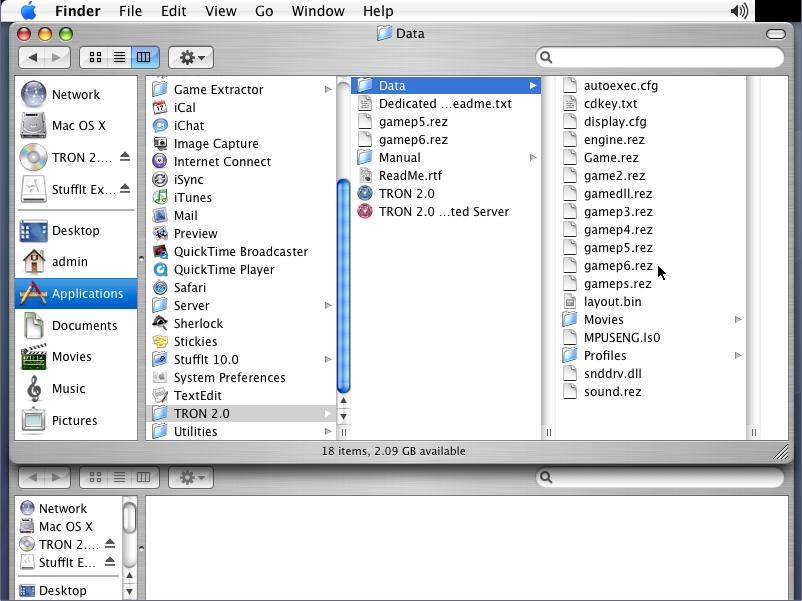Expand the Movies folder arrow
Image resolution: width=802 pixels, height=601 pixels.
[x=738, y=319]
